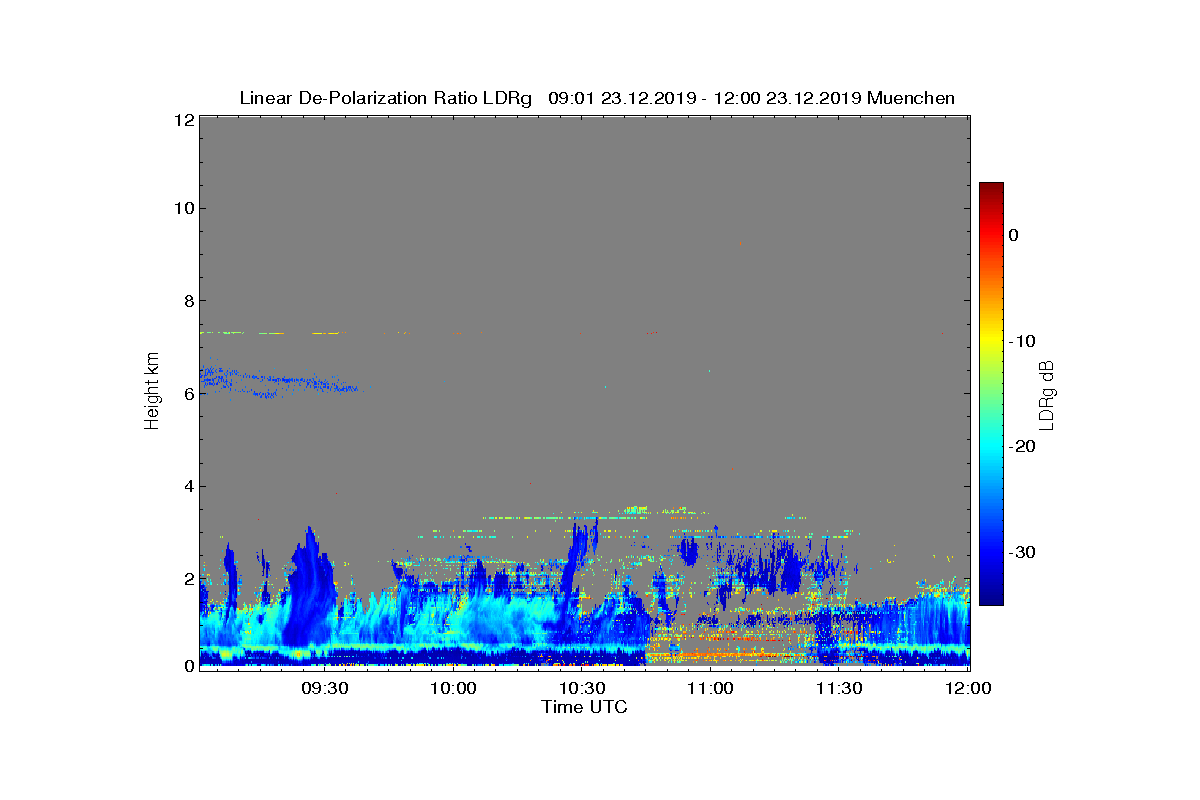The width and height of the screenshot is (1200, 800).
Task: Click the 12:00 time tick label
Action: click(968, 688)
